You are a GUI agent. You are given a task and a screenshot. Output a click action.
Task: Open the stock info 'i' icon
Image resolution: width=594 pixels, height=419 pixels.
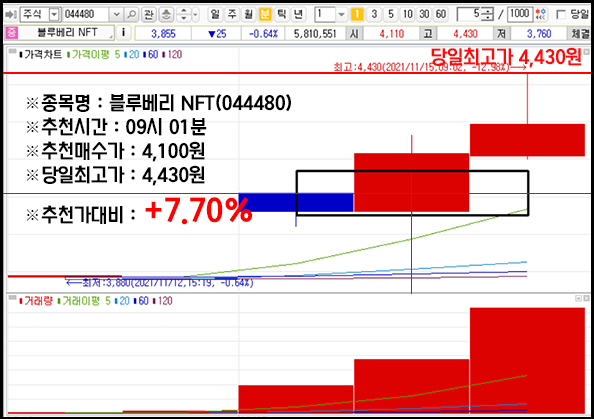point(123,33)
